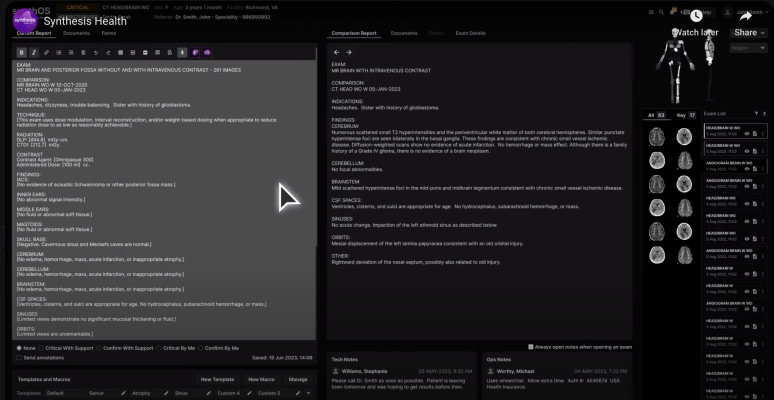
Task: Open the Forms tab in left panel
Action: [108, 33]
